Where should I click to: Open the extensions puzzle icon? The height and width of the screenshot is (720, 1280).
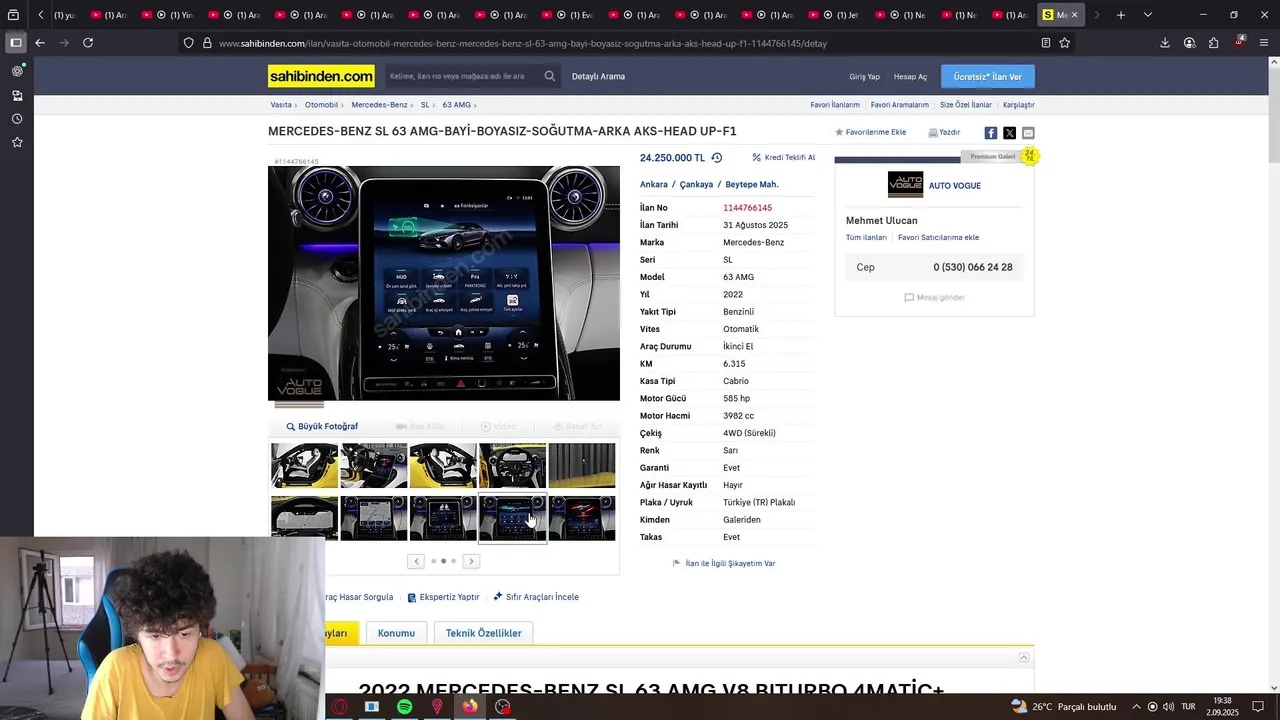pos(1213,43)
